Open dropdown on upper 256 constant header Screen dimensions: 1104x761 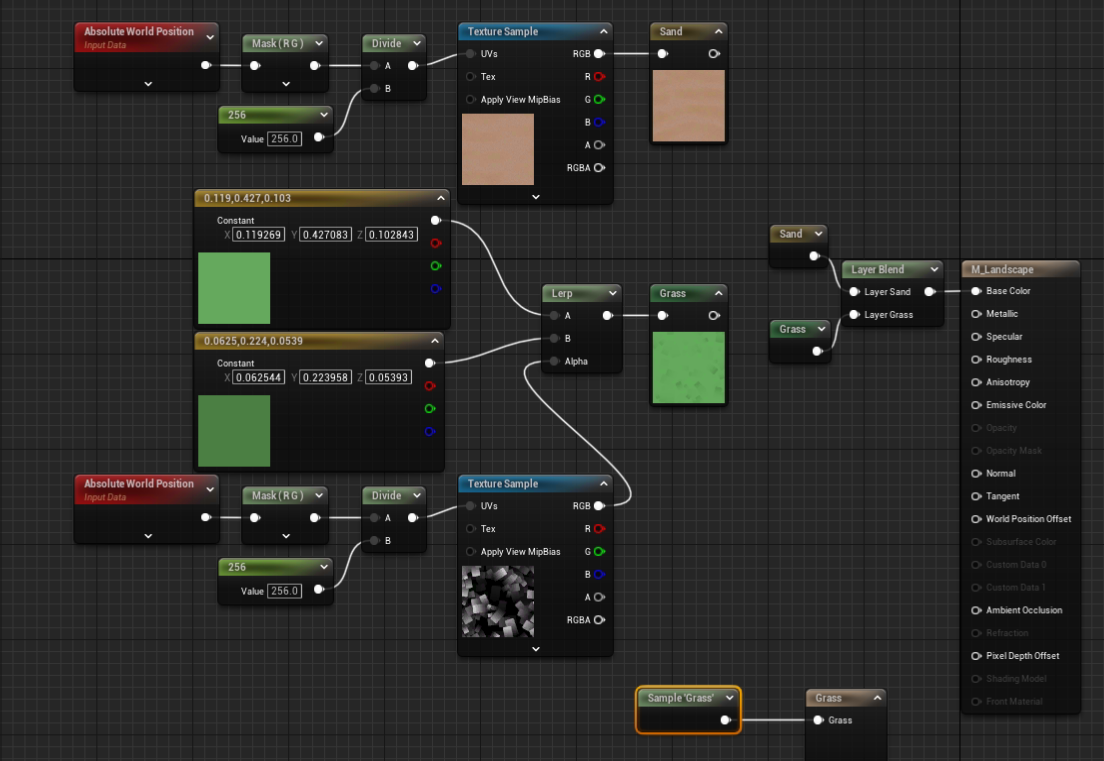point(324,114)
